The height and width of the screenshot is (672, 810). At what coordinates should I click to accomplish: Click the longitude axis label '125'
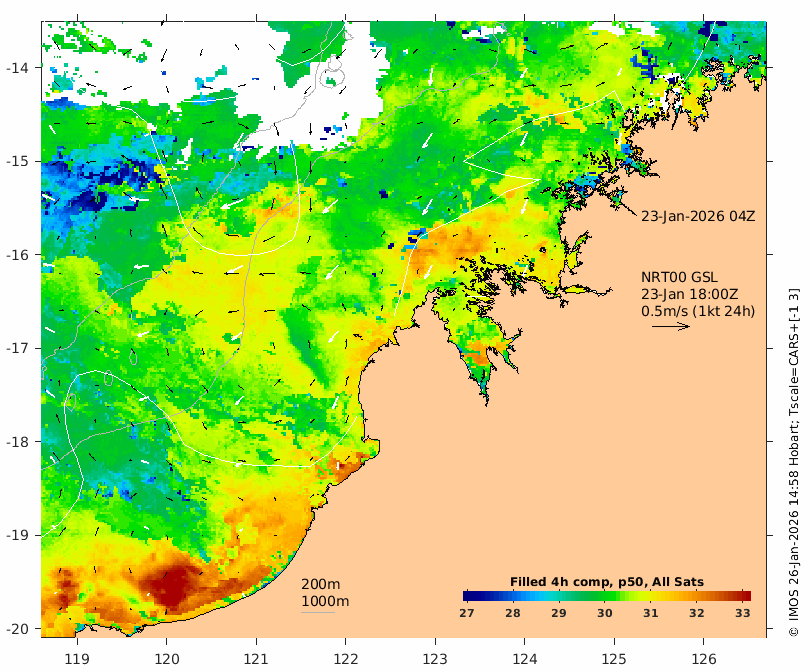pyautogui.click(x=614, y=659)
